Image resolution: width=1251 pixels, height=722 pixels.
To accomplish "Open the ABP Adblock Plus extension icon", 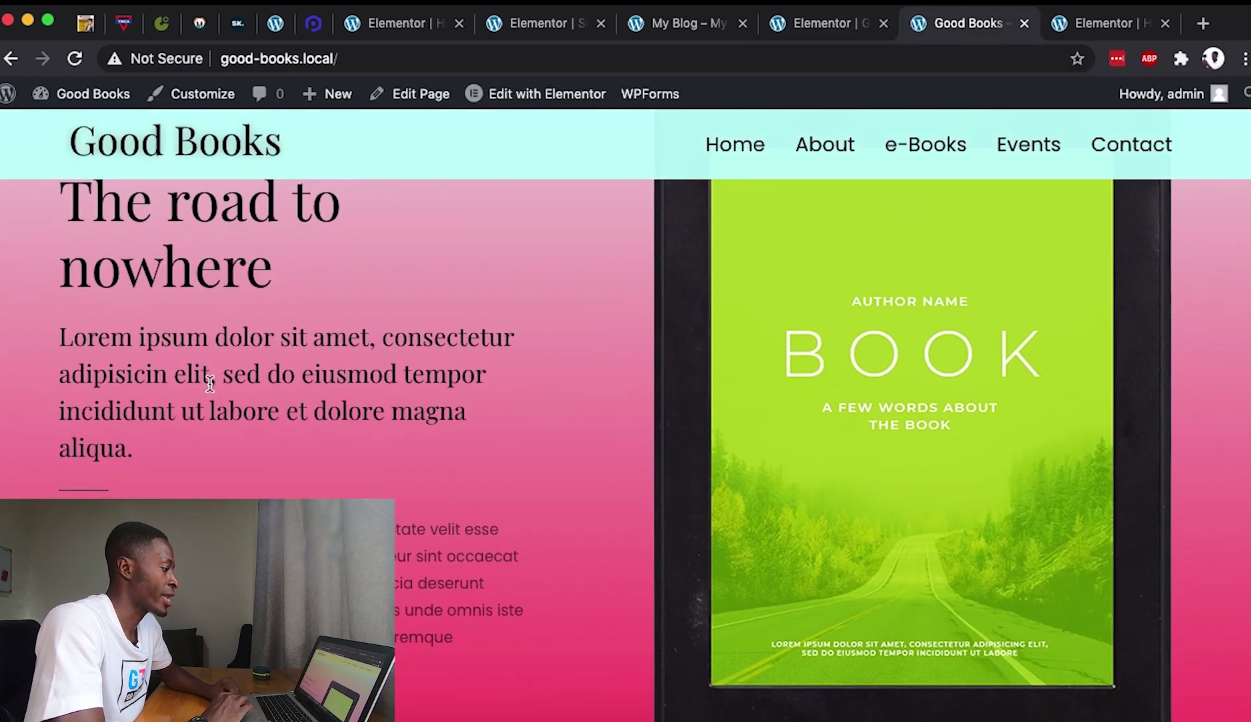I will (x=1149, y=59).
